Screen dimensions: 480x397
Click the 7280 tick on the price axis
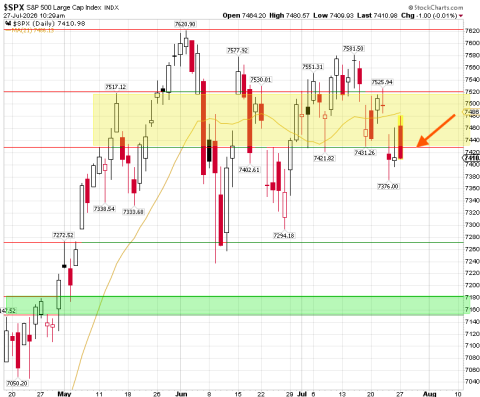coord(472,237)
